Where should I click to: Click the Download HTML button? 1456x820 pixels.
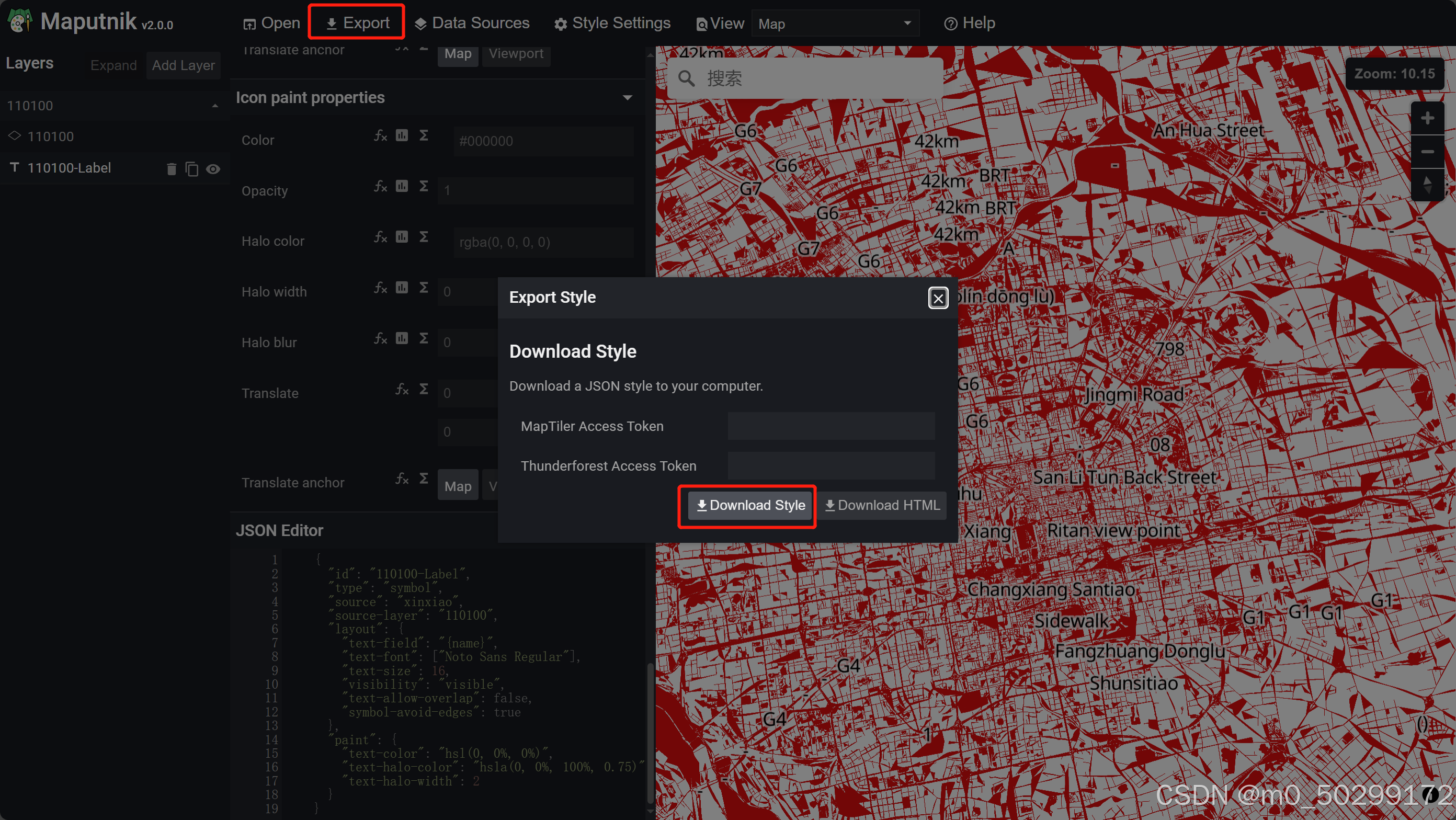tap(882, 505)
